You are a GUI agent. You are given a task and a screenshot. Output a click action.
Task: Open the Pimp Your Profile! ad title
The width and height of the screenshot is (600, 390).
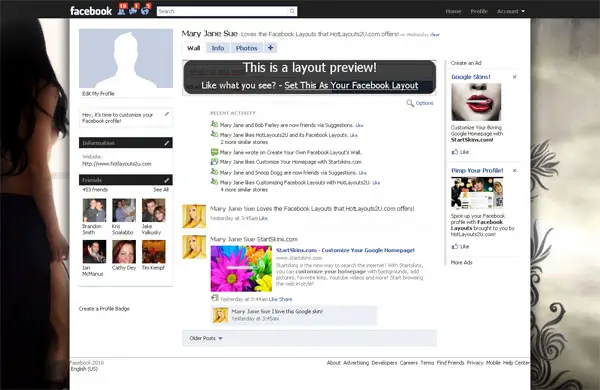(477, 171)
